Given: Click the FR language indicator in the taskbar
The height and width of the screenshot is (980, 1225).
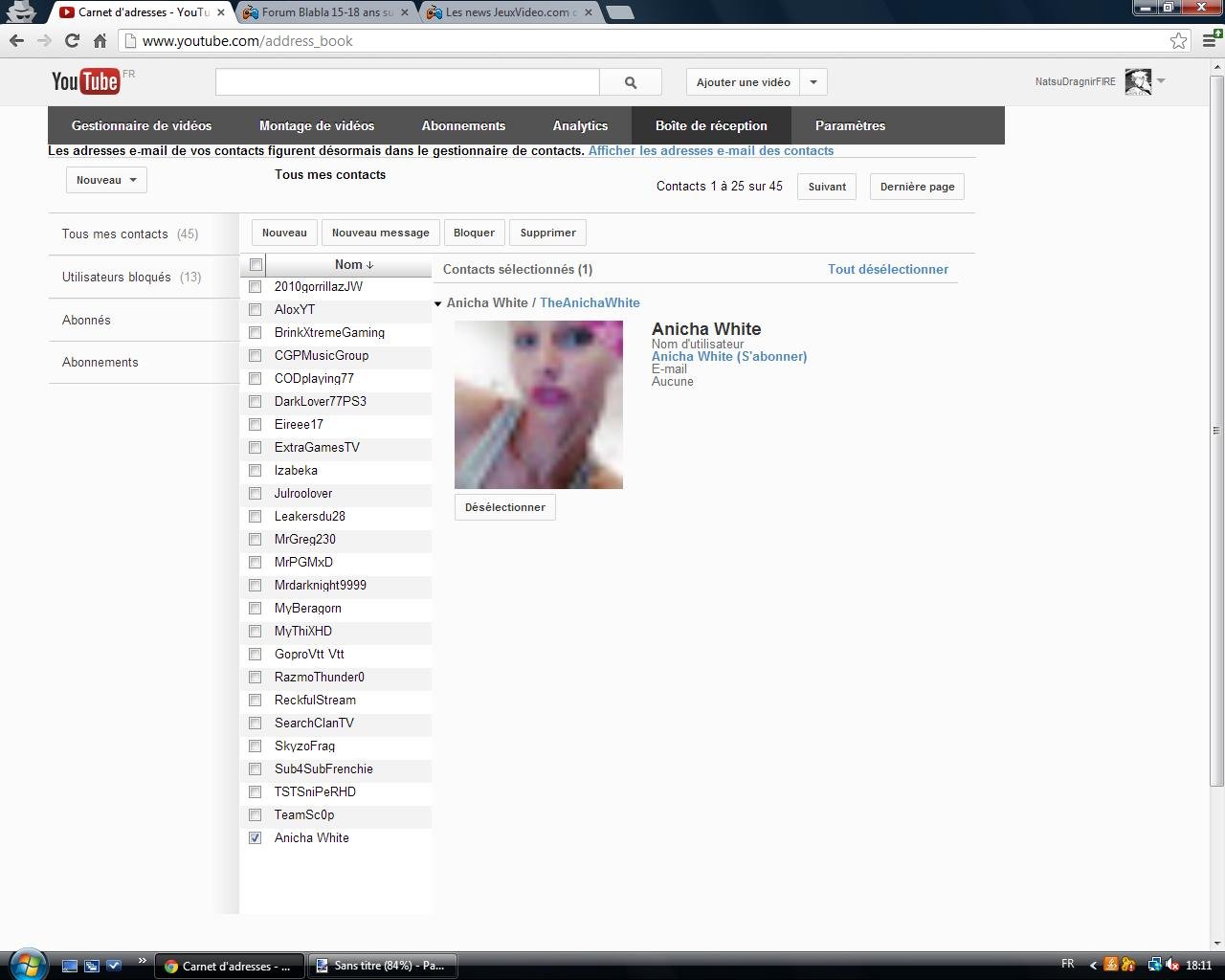Looking at the screenshot, I should click(1068, 964).
